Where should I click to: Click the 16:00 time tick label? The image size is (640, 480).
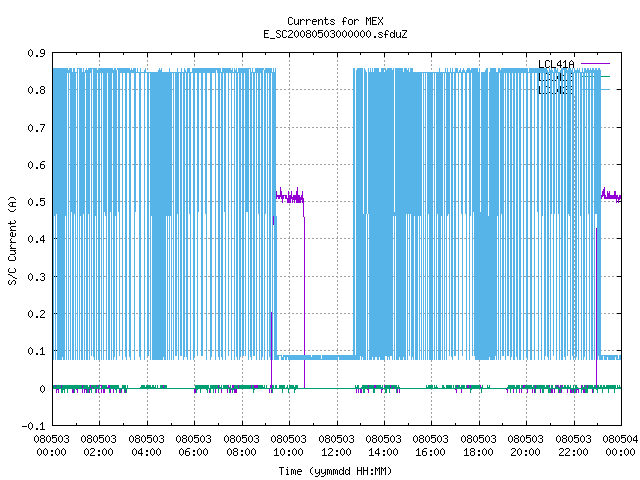tap(431, 452)
